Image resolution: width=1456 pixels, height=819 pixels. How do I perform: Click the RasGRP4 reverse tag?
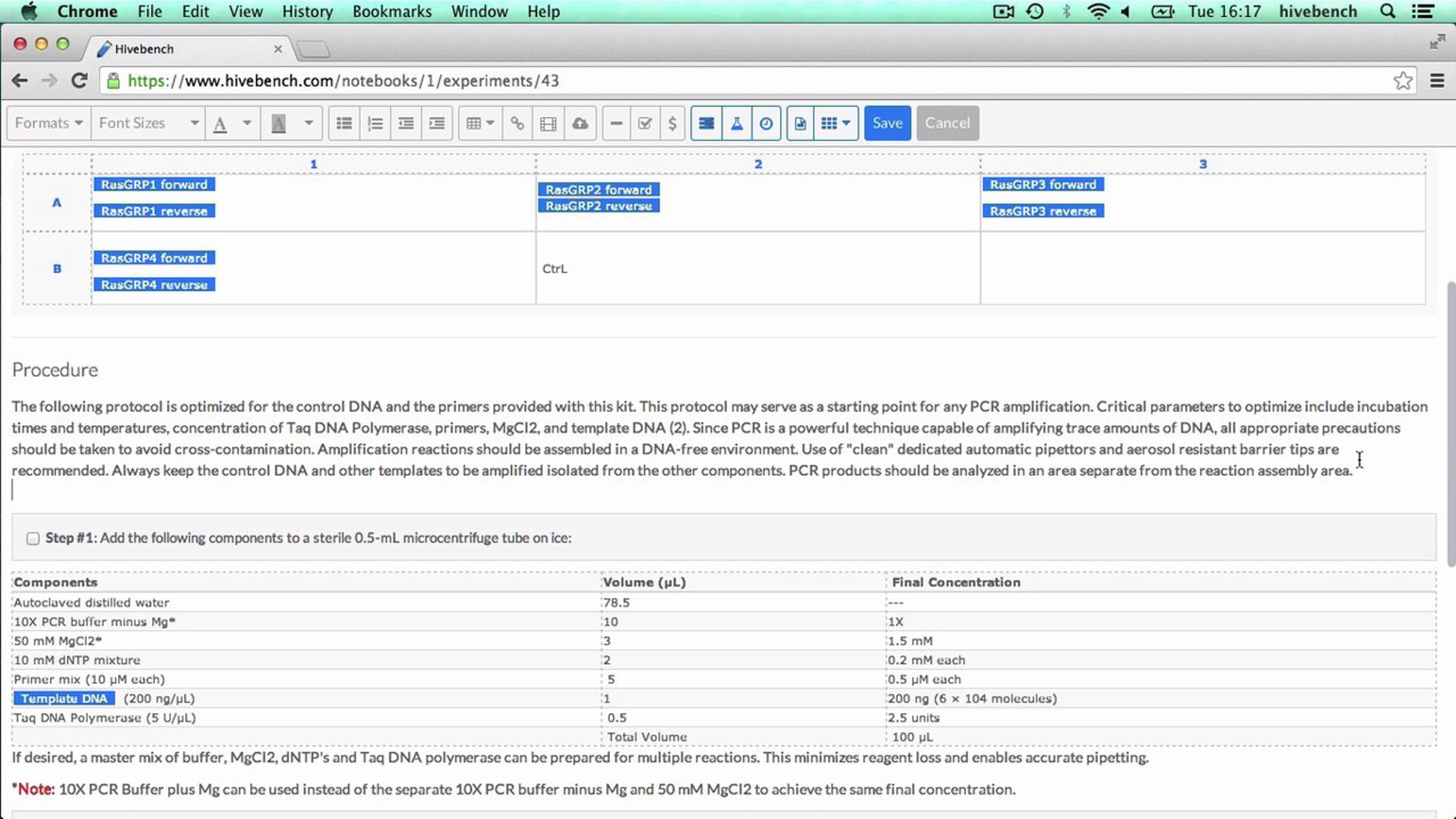pos(154,285)
